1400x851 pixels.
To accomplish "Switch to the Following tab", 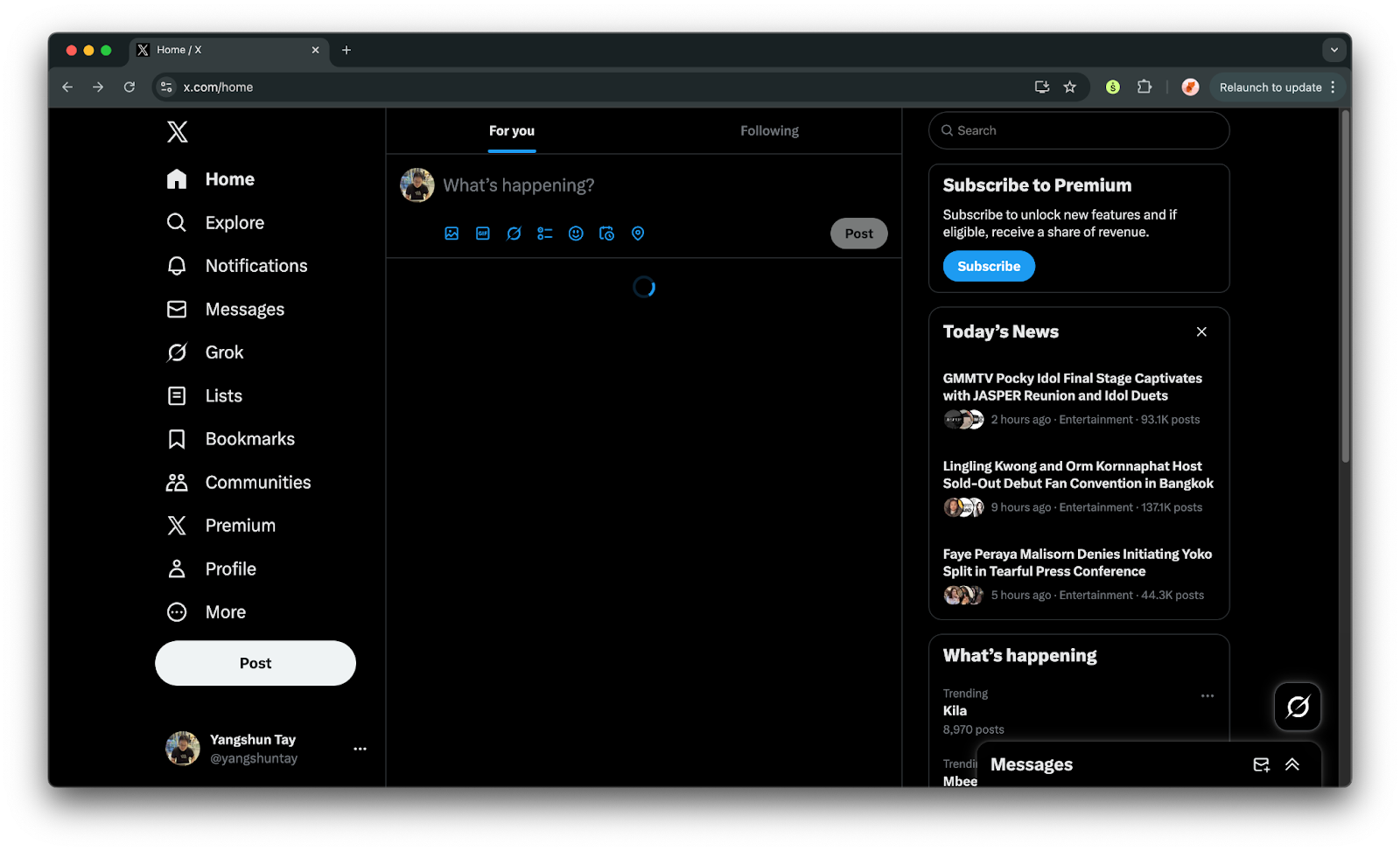I will [x=769, y=130].
